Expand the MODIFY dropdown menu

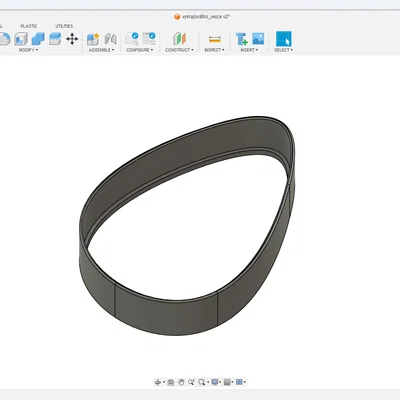click(x=28, y=50)
